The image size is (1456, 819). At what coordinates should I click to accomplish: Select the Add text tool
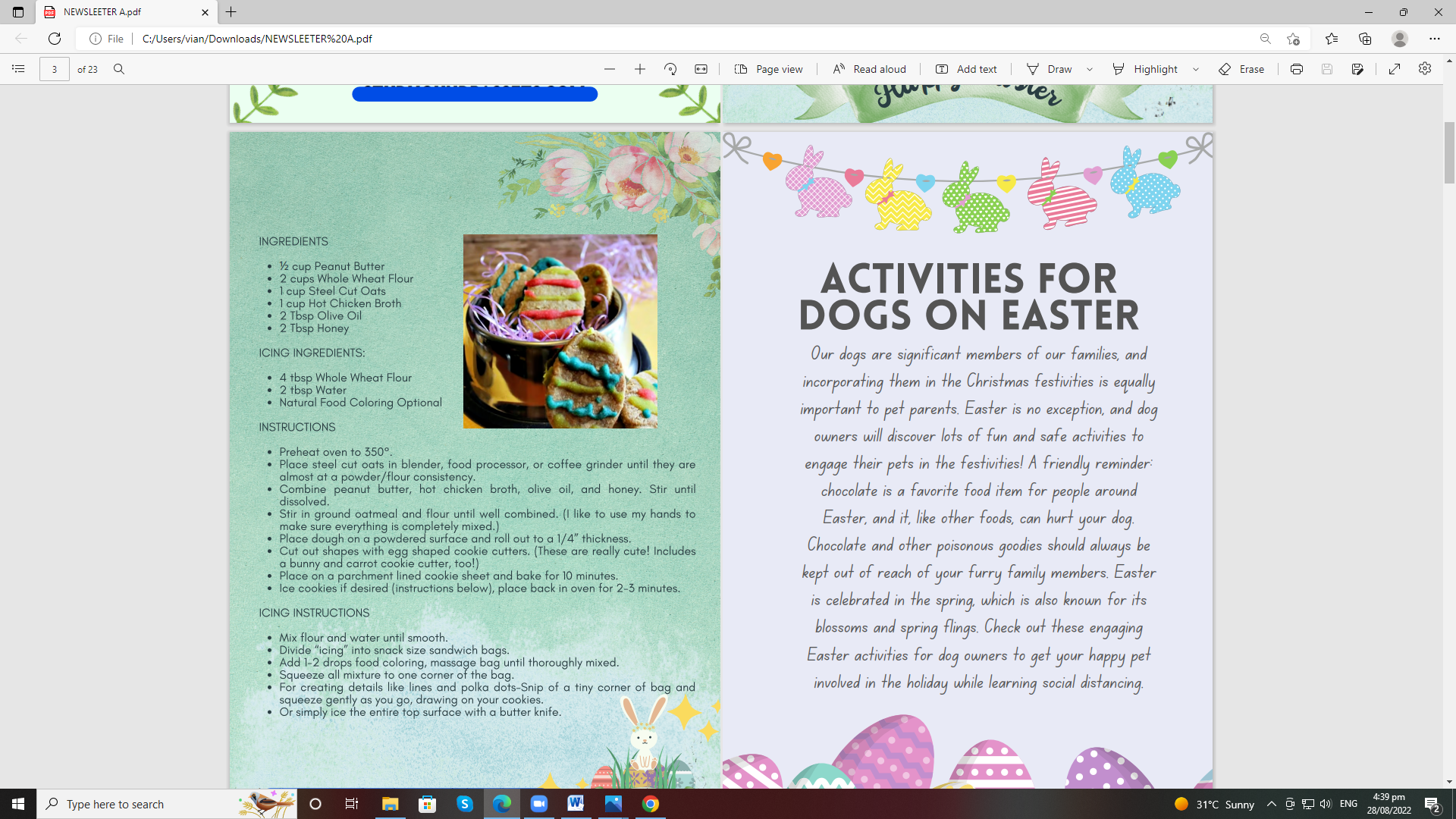coord(965,69)
